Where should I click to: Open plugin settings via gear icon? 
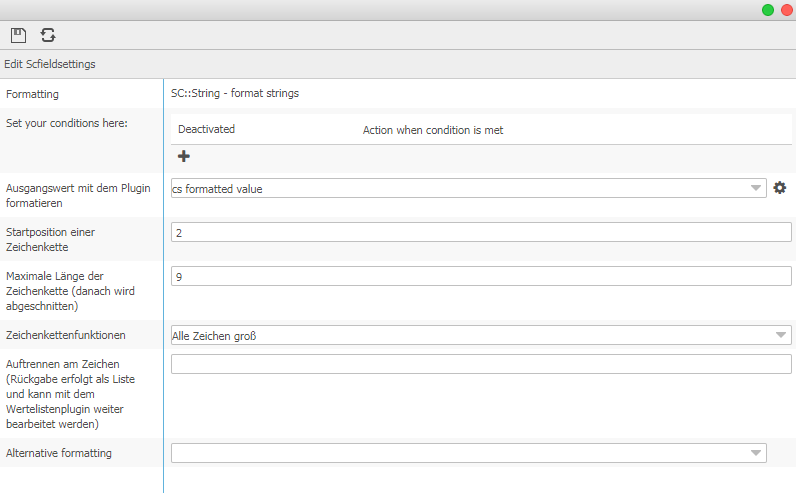(780, 188)
